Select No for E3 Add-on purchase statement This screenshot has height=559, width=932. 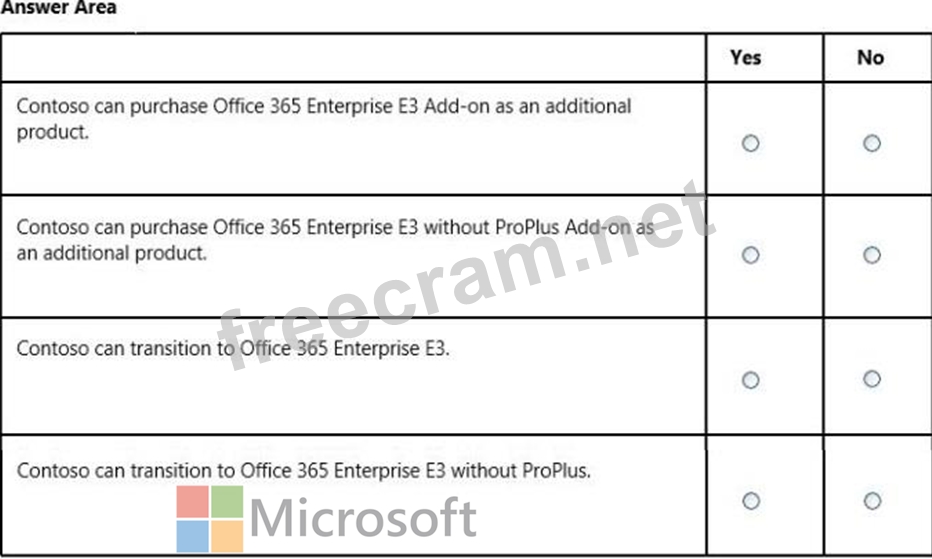click(872, 143)
